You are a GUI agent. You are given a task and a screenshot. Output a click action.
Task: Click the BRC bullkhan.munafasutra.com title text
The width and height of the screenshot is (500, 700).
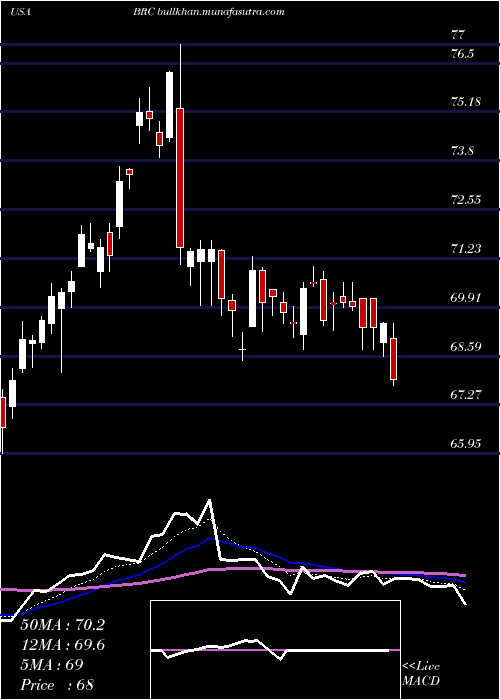209,12
